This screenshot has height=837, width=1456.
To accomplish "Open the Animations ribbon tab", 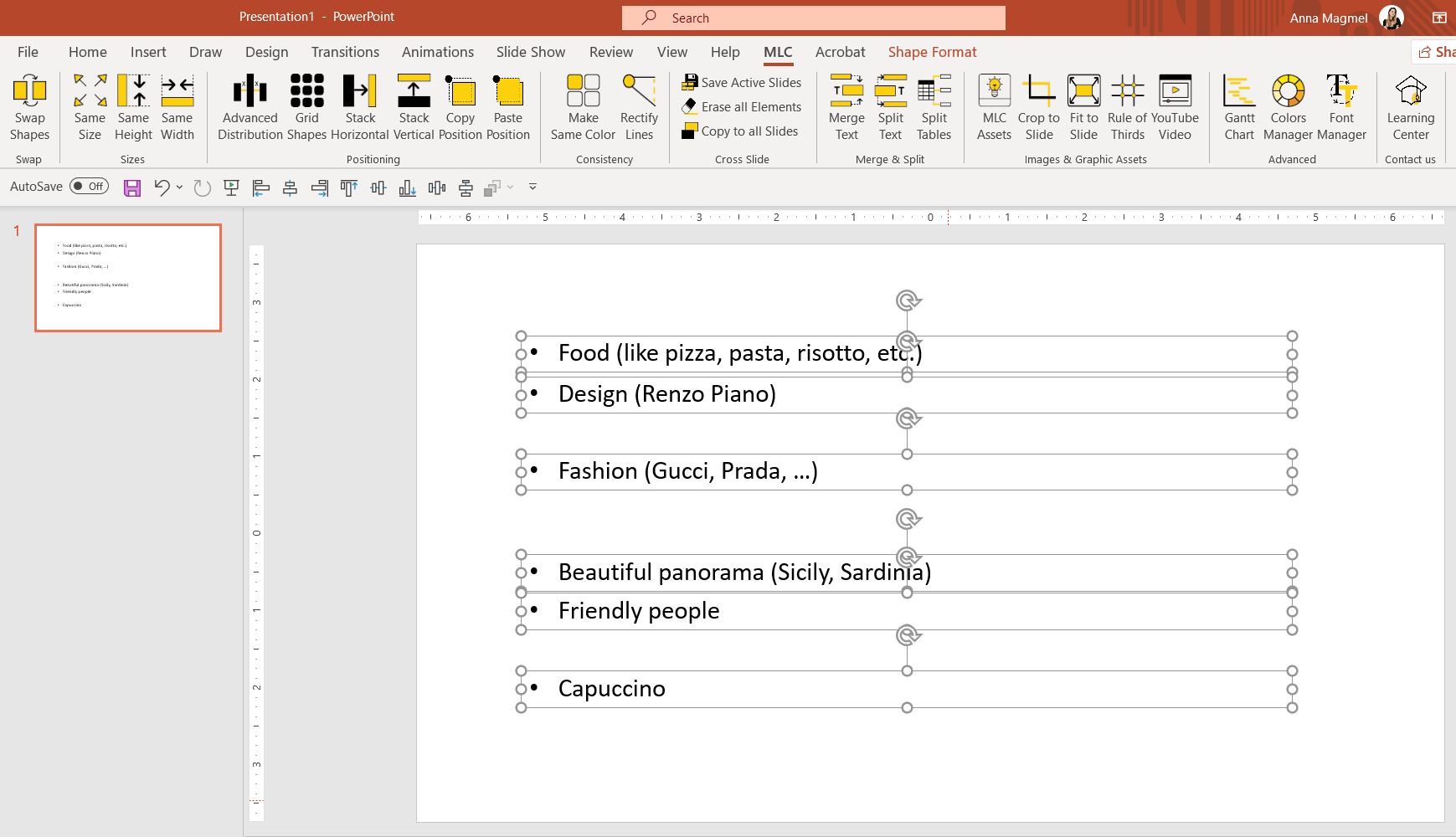I will (437, 52).
